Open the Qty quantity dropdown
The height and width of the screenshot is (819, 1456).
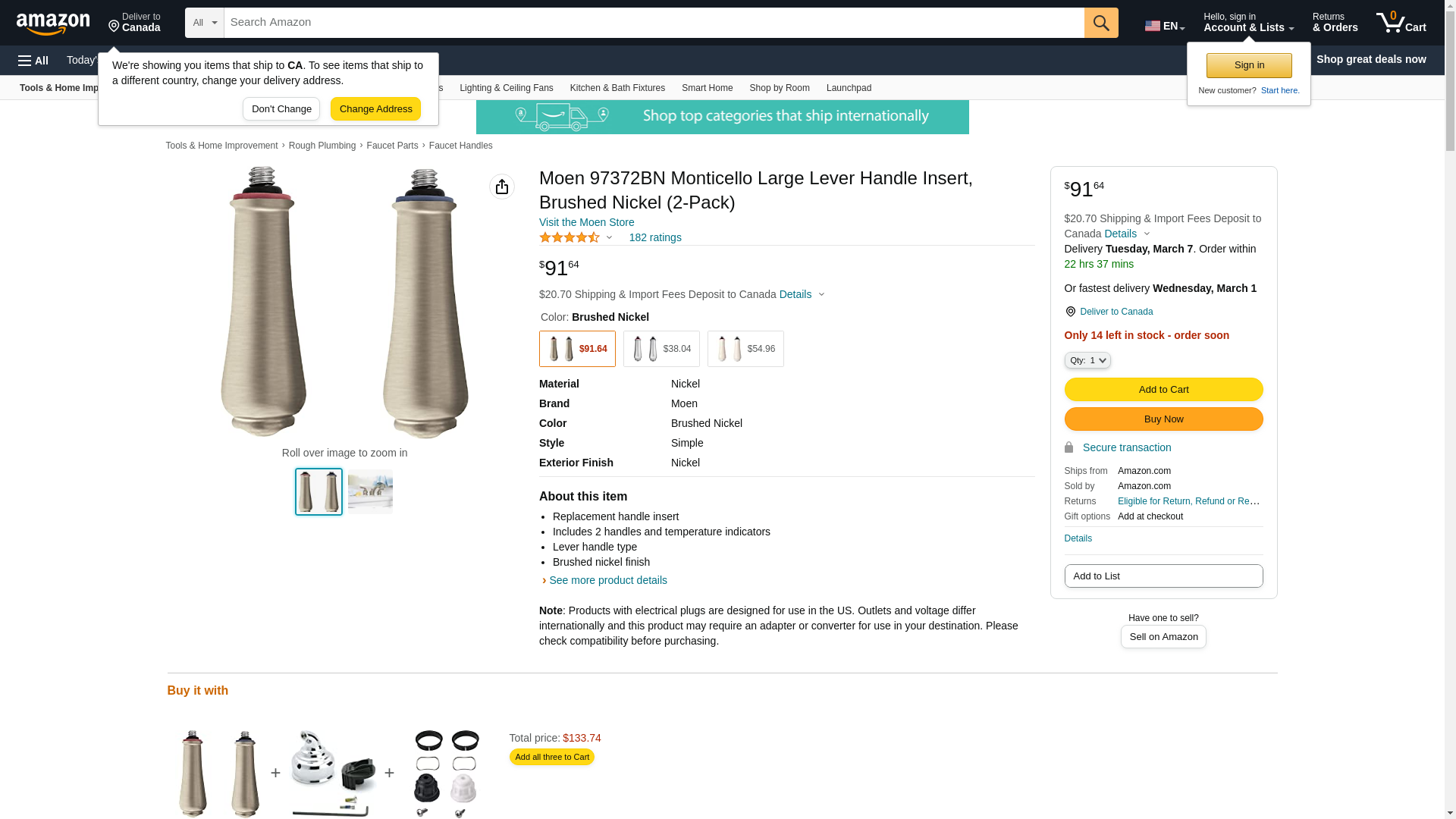tap(1087, 361)
